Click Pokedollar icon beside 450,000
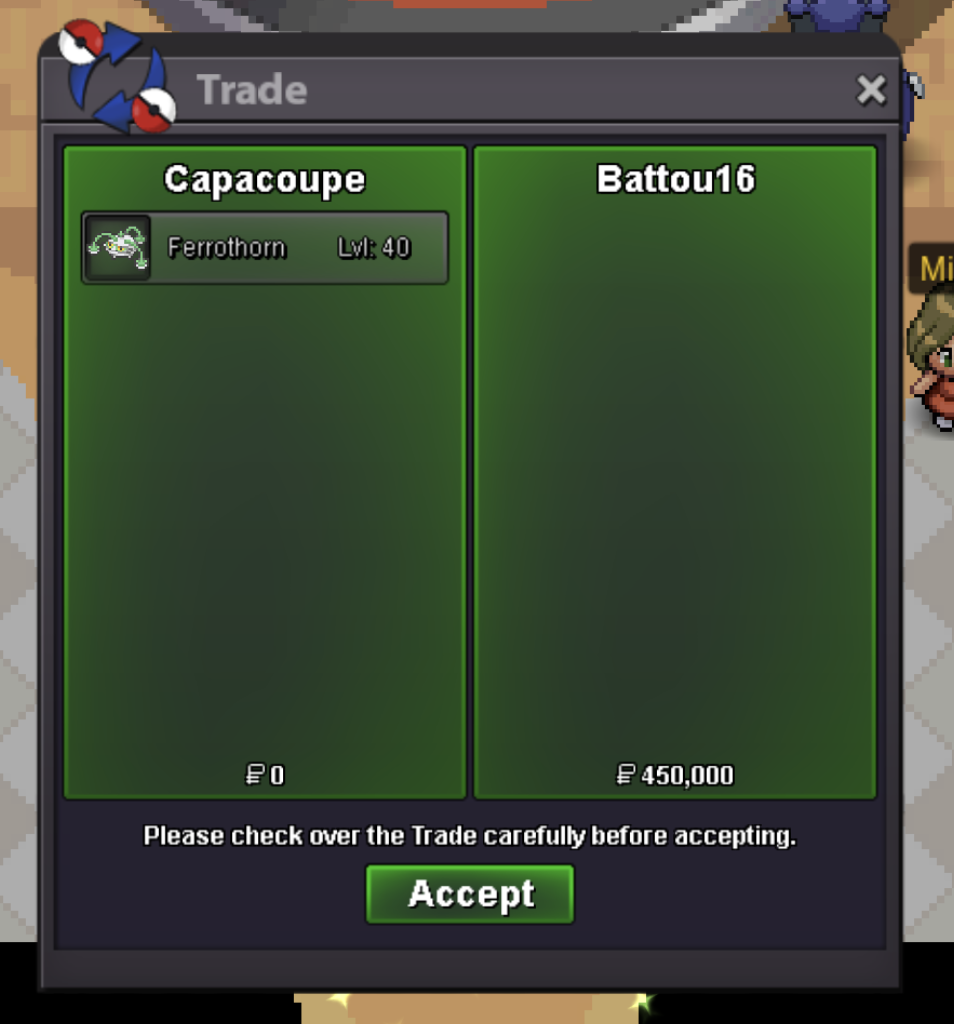The height and width of the screenshot is (1024, 954). [626, 775]
